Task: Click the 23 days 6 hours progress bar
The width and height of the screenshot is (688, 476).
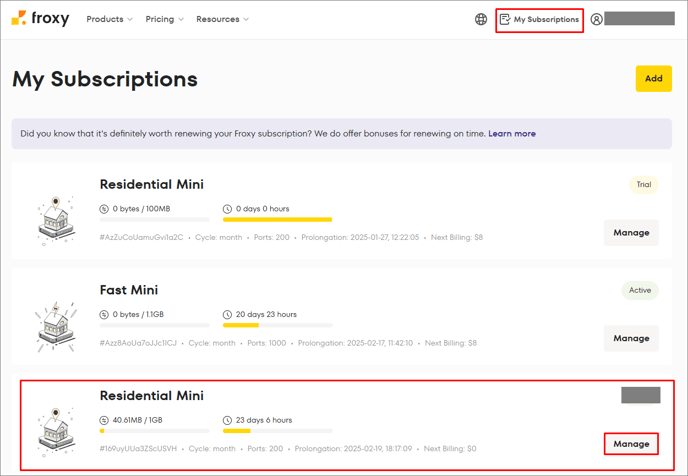Action: 278,431
